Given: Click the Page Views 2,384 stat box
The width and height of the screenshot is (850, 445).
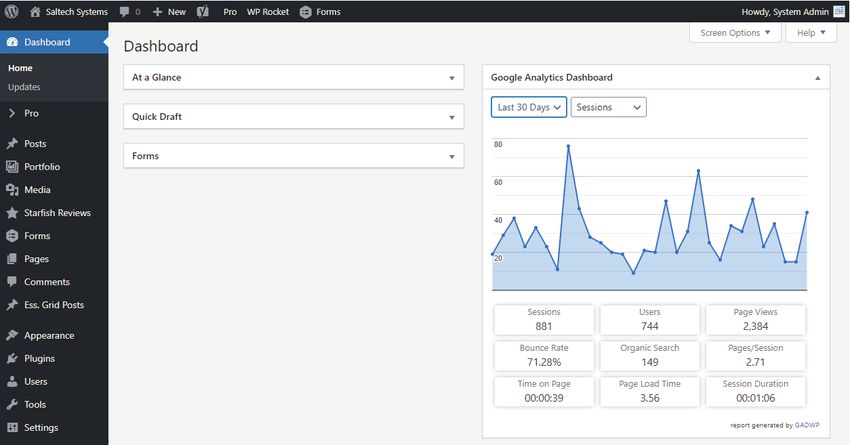Looking at the screenshot, I should 755,319.
